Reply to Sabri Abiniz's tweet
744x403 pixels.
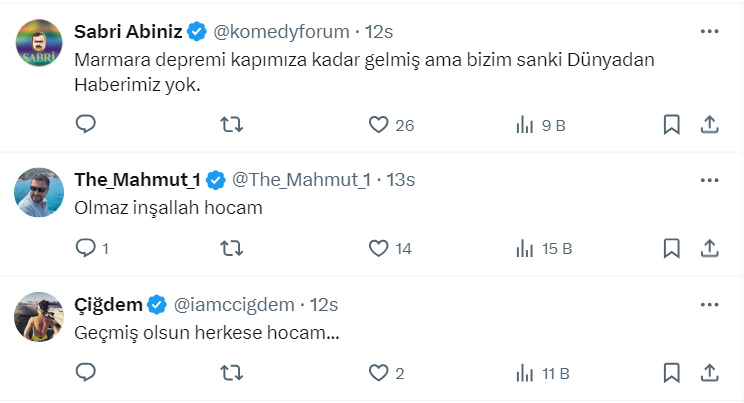(86, 125)
